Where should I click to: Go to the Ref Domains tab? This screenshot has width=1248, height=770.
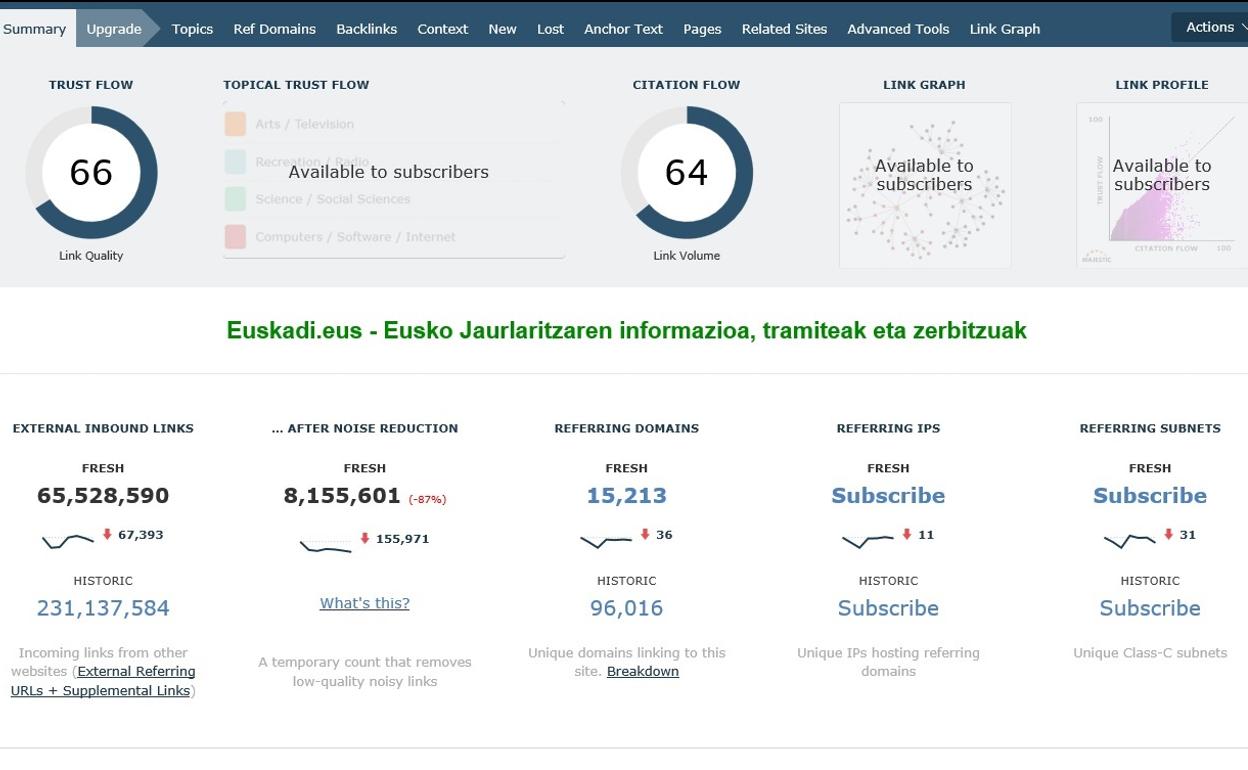tap(274, 29)
